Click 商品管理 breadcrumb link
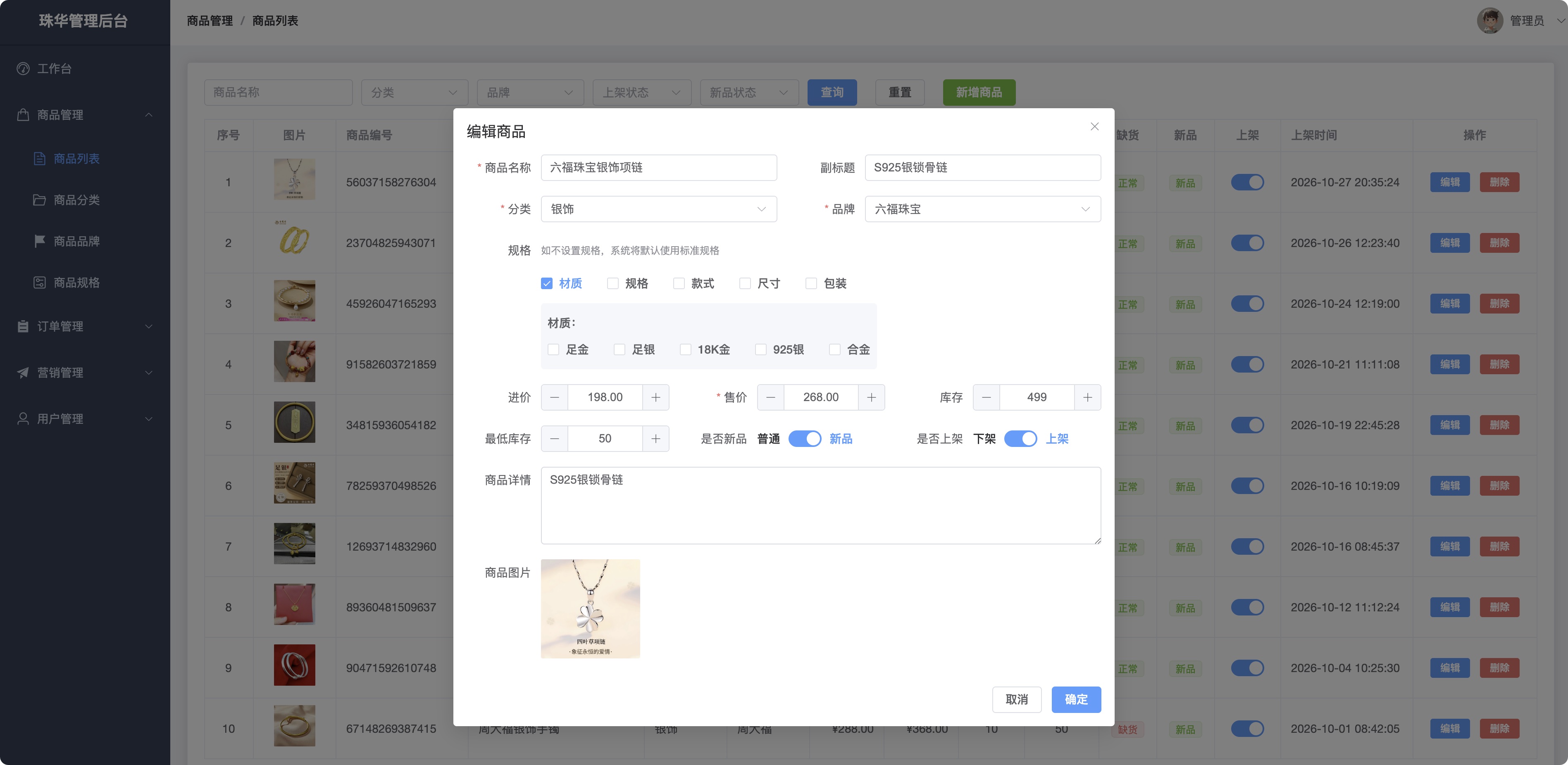1568x765 pixels. pos(210,21)
